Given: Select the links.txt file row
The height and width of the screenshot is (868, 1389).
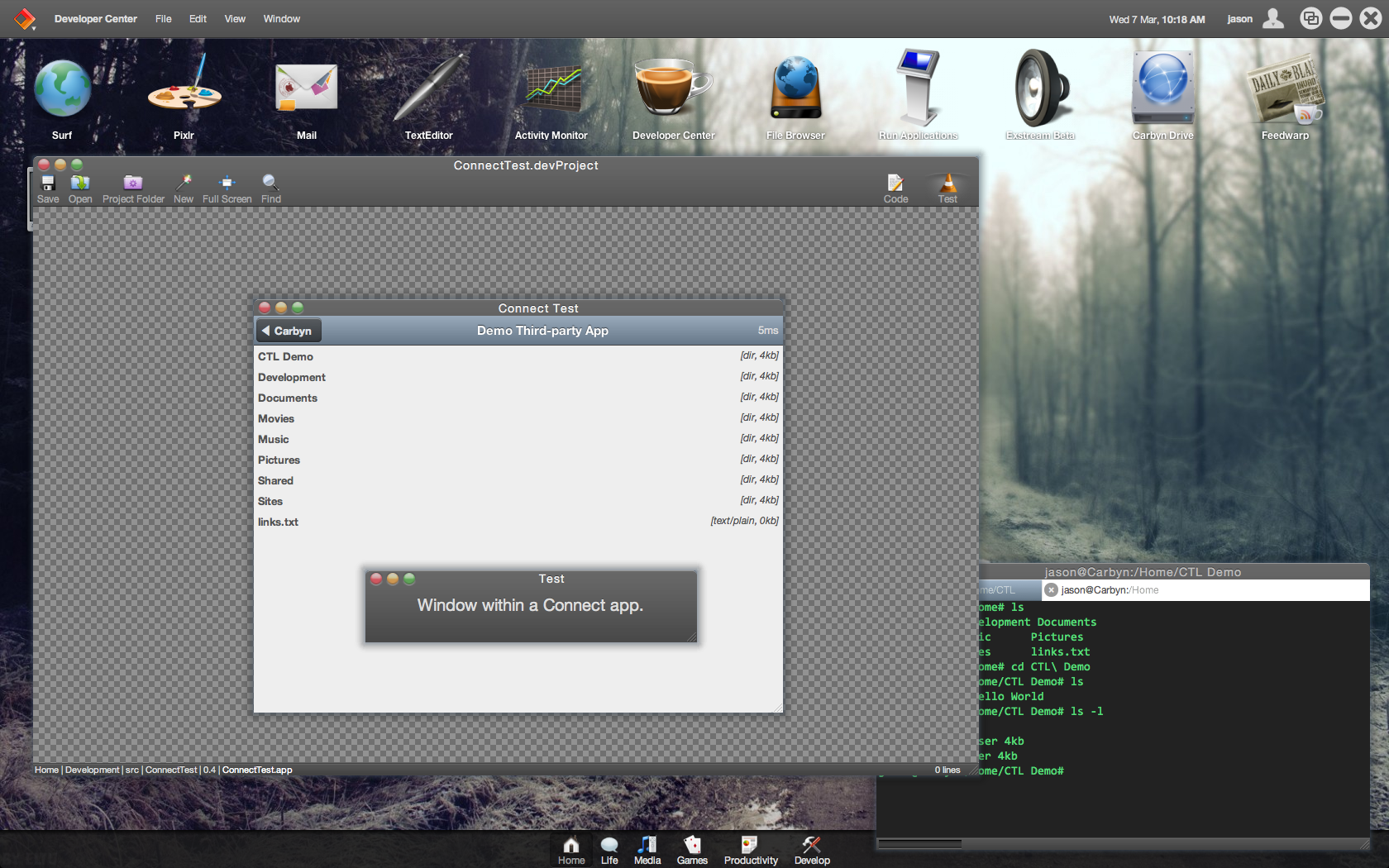Looking at the screenshot, I should [518, 522].
